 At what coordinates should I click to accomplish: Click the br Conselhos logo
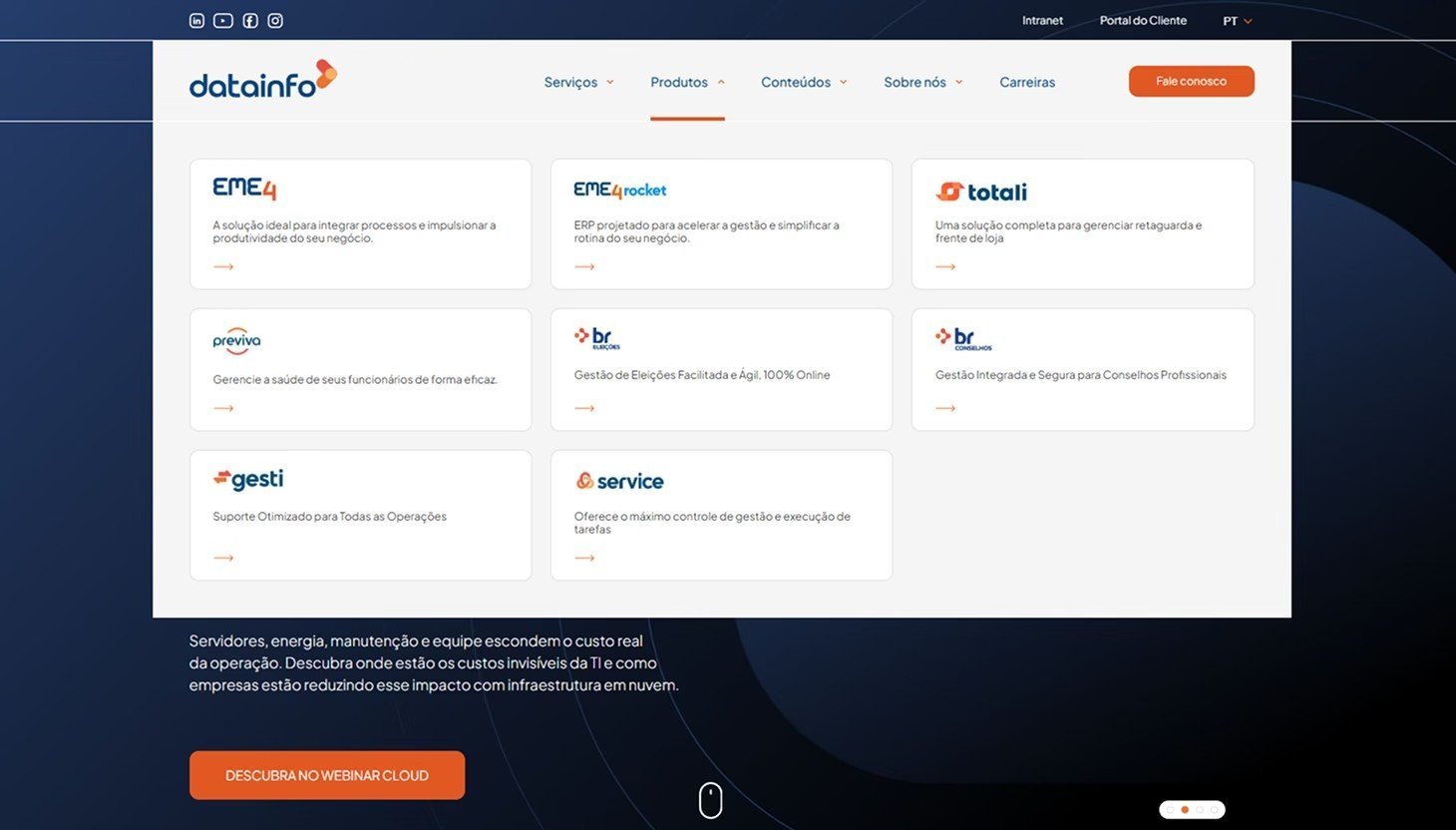[963, 338]
